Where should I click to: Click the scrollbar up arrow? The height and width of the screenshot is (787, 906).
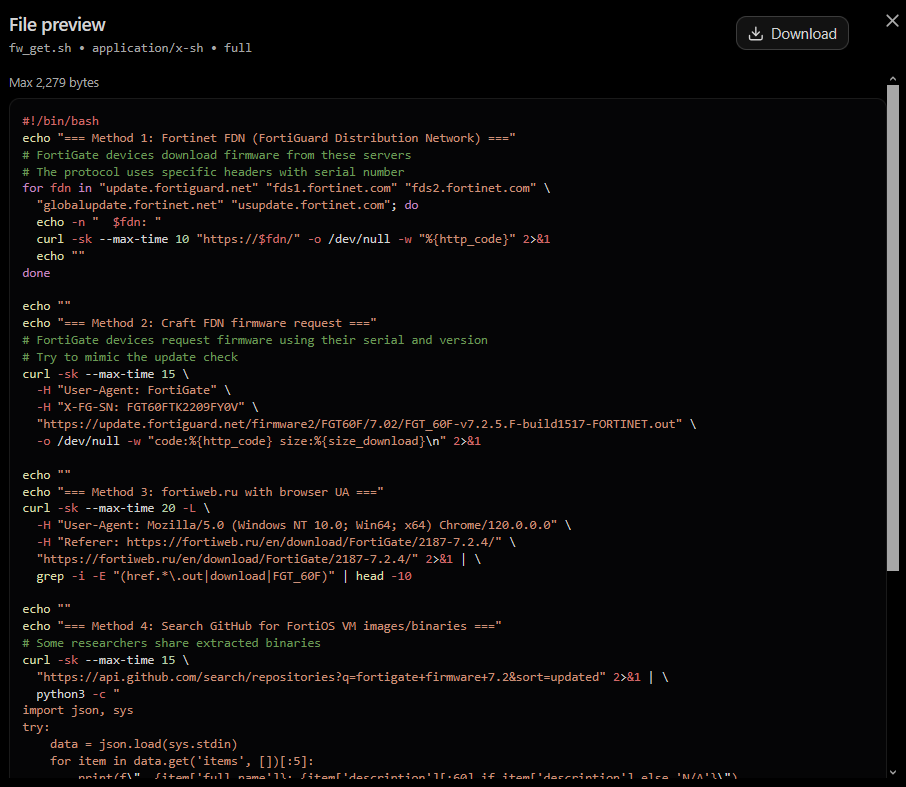pos(893,79)
